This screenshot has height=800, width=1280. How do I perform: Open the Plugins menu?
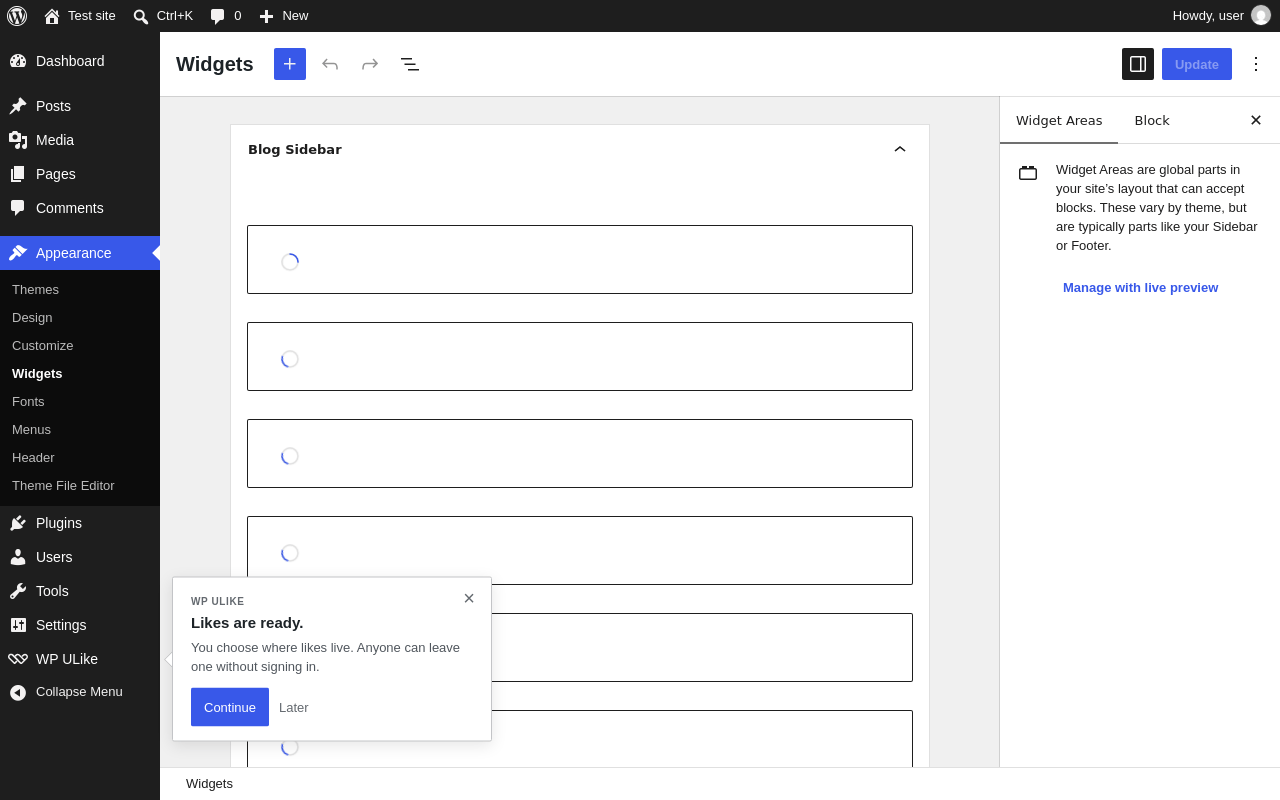(80, 523)
